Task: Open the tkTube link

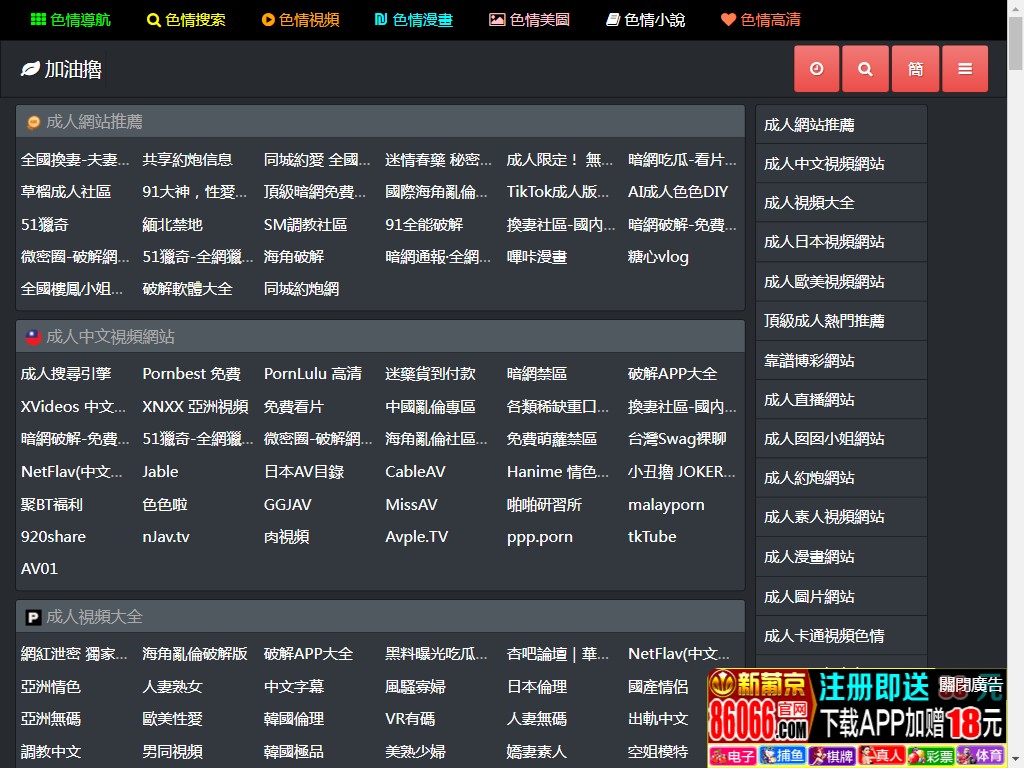Action: (652, 537)
